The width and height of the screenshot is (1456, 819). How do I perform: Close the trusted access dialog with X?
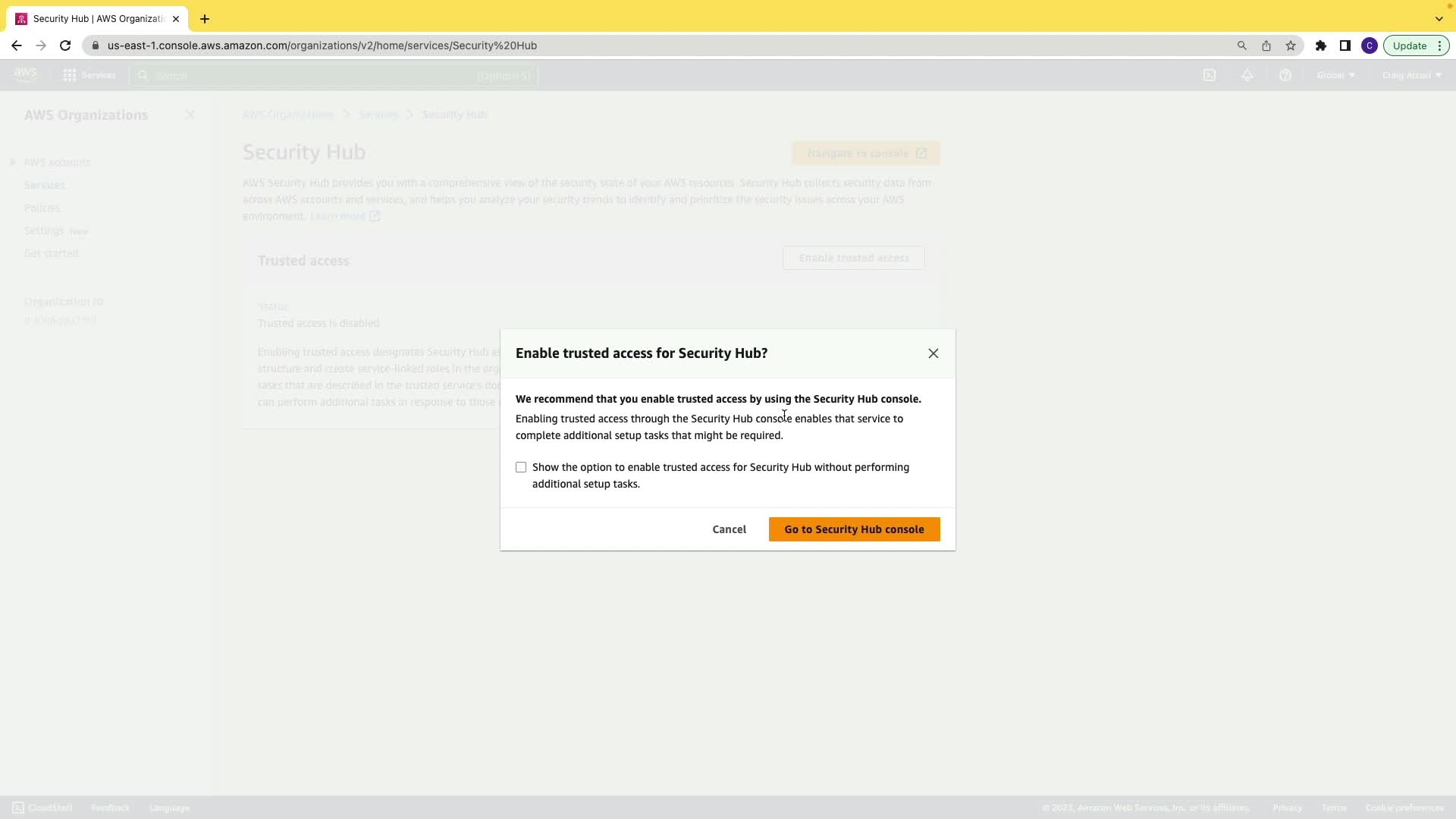point(933,353)
